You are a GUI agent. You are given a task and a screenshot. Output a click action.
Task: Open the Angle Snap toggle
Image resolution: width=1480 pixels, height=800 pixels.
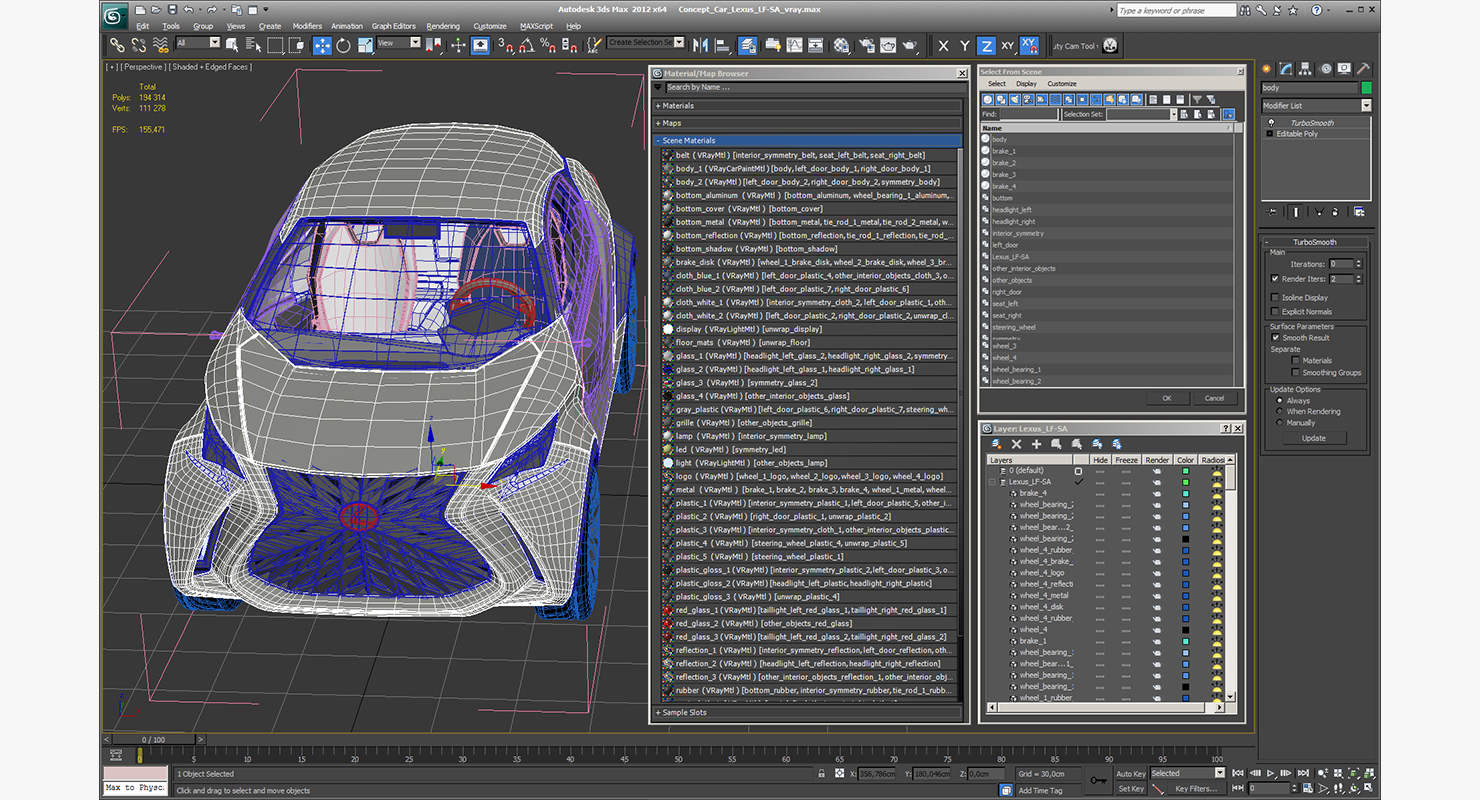527,45
